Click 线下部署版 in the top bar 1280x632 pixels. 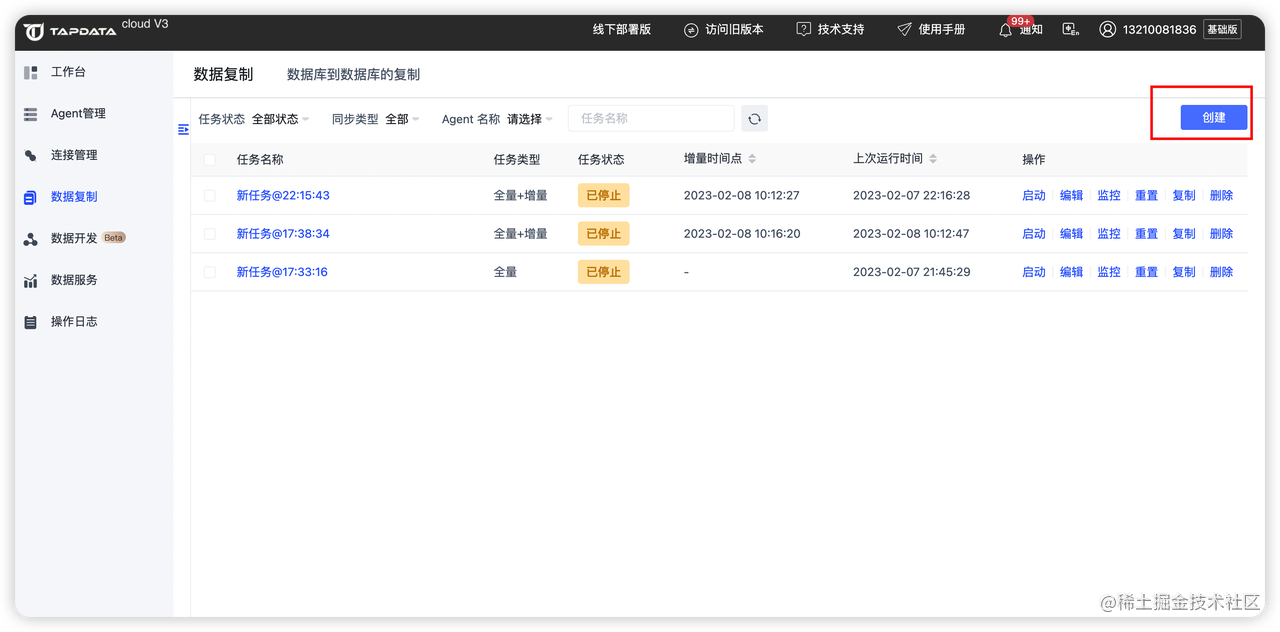[x=622, y=30]
